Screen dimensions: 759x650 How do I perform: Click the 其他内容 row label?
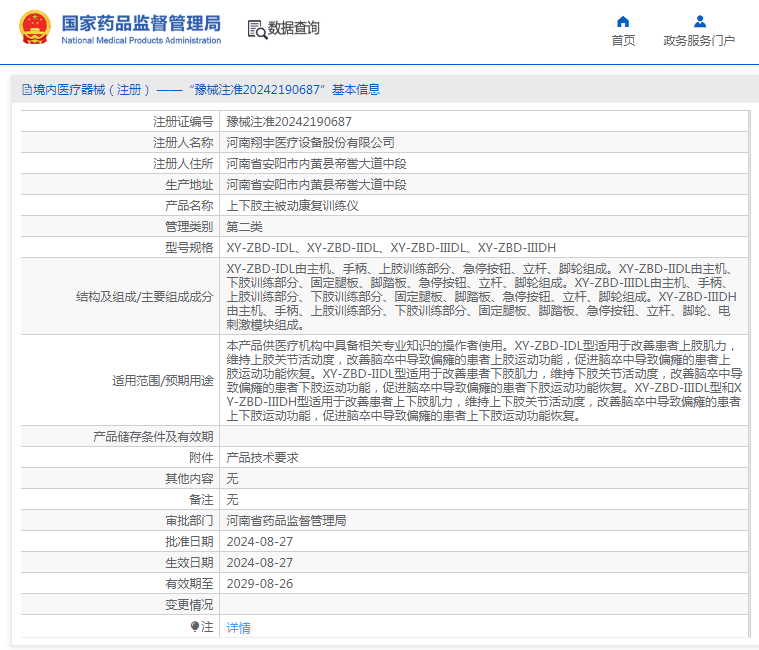pos(189,479)
